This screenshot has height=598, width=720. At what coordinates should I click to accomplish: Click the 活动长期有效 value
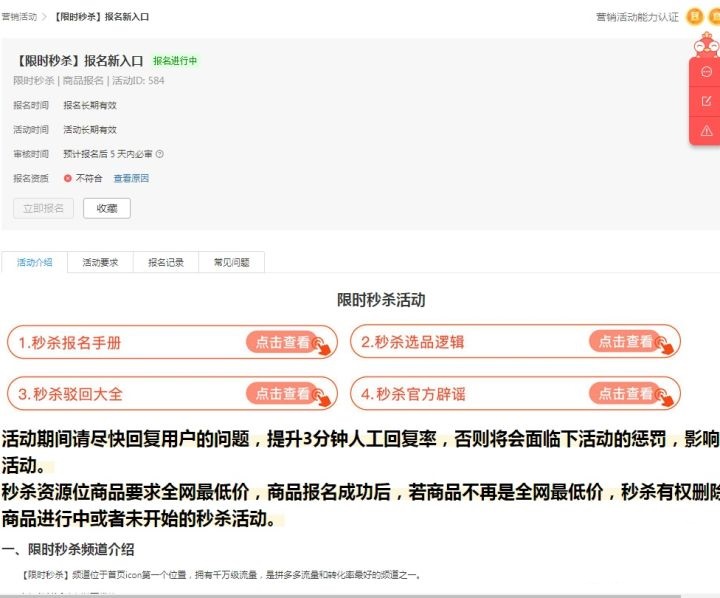90,130
